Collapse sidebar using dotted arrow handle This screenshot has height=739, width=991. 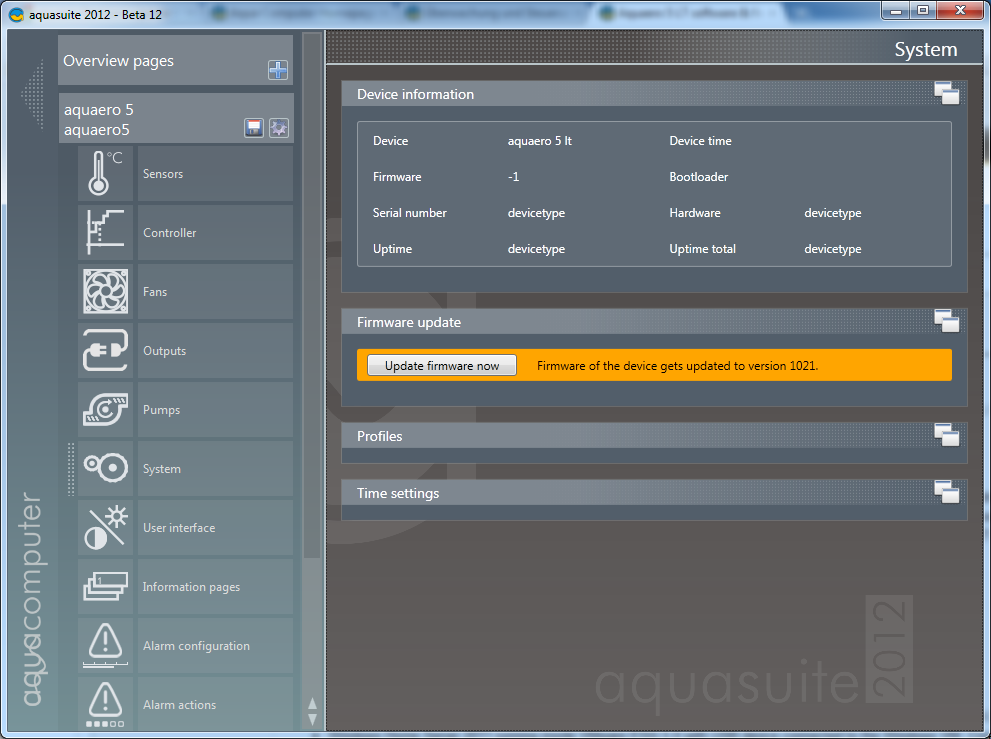(x=33, y=95)
